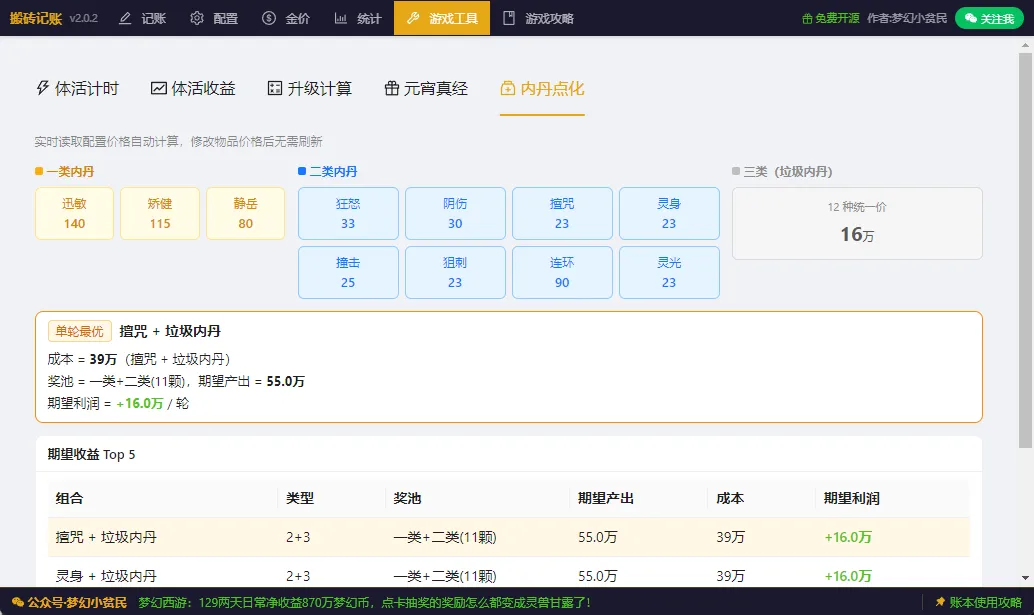Select the 狂怒 33 price card
The width and height of the screenshot is (1034, 615).
pyautogui.click(x=348, y=214)
